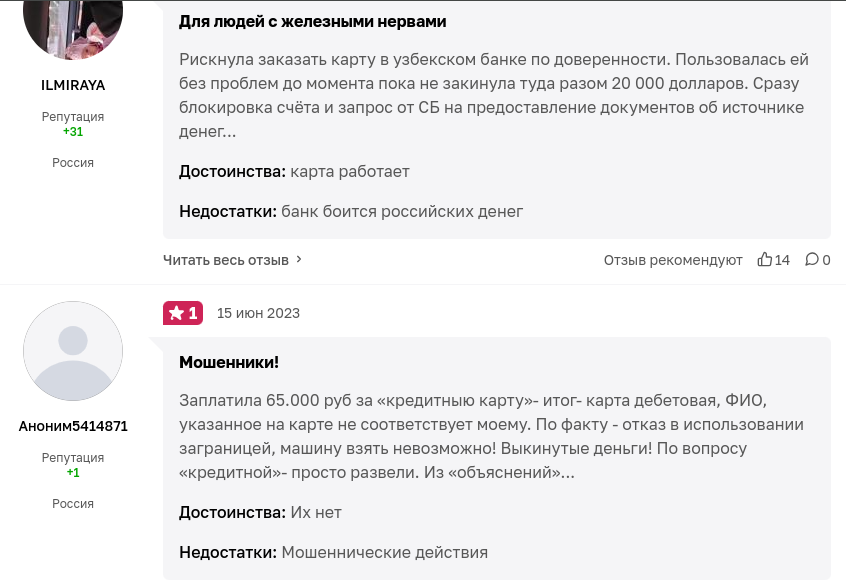Click the 15 июн 2023 review date
This screenshot has width=846, height=581.
(x=258, y=313)
